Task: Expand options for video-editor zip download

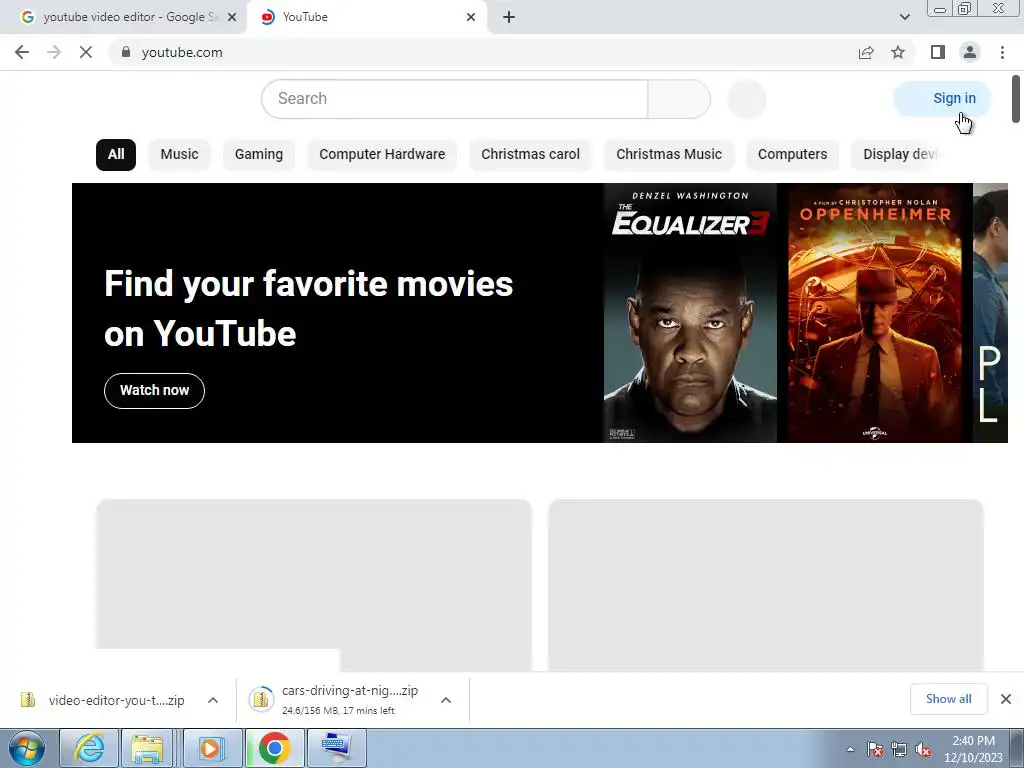Action: [213, 700]
